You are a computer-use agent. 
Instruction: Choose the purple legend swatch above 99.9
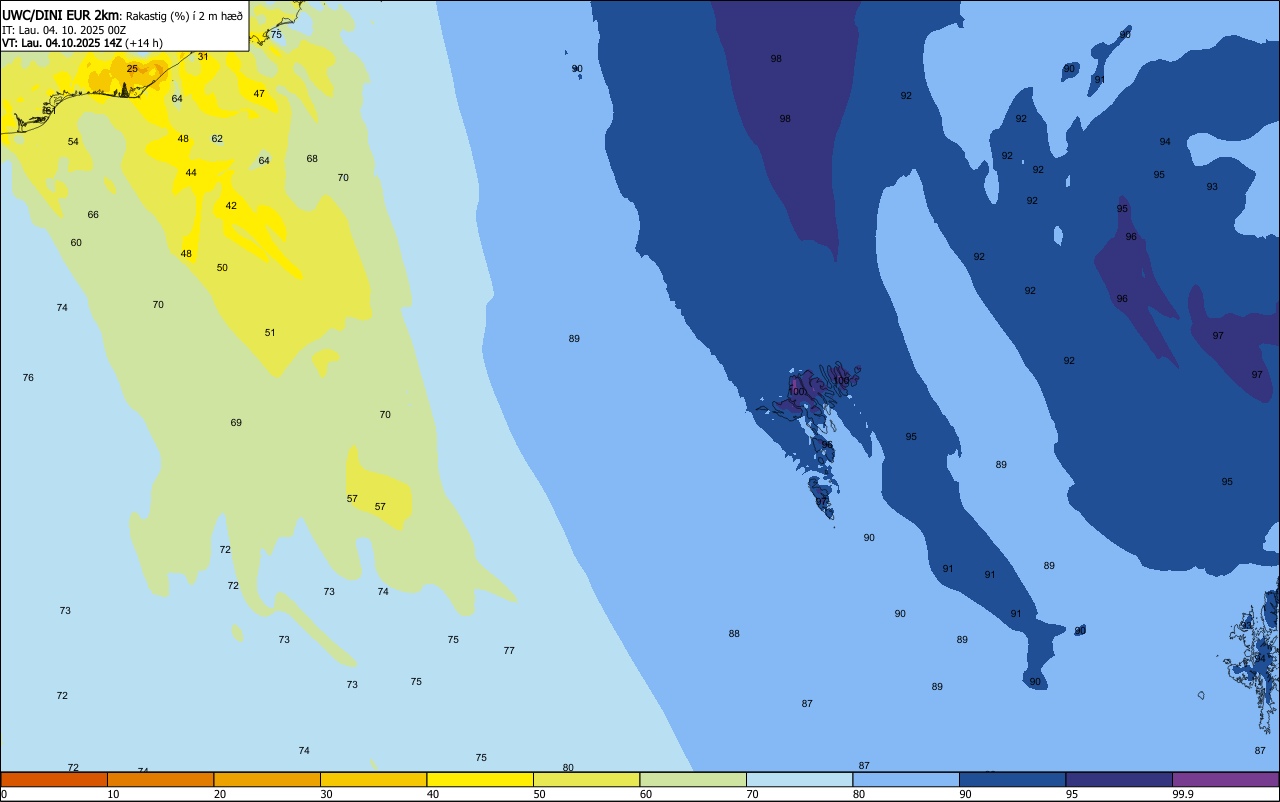coord(1225,779)
